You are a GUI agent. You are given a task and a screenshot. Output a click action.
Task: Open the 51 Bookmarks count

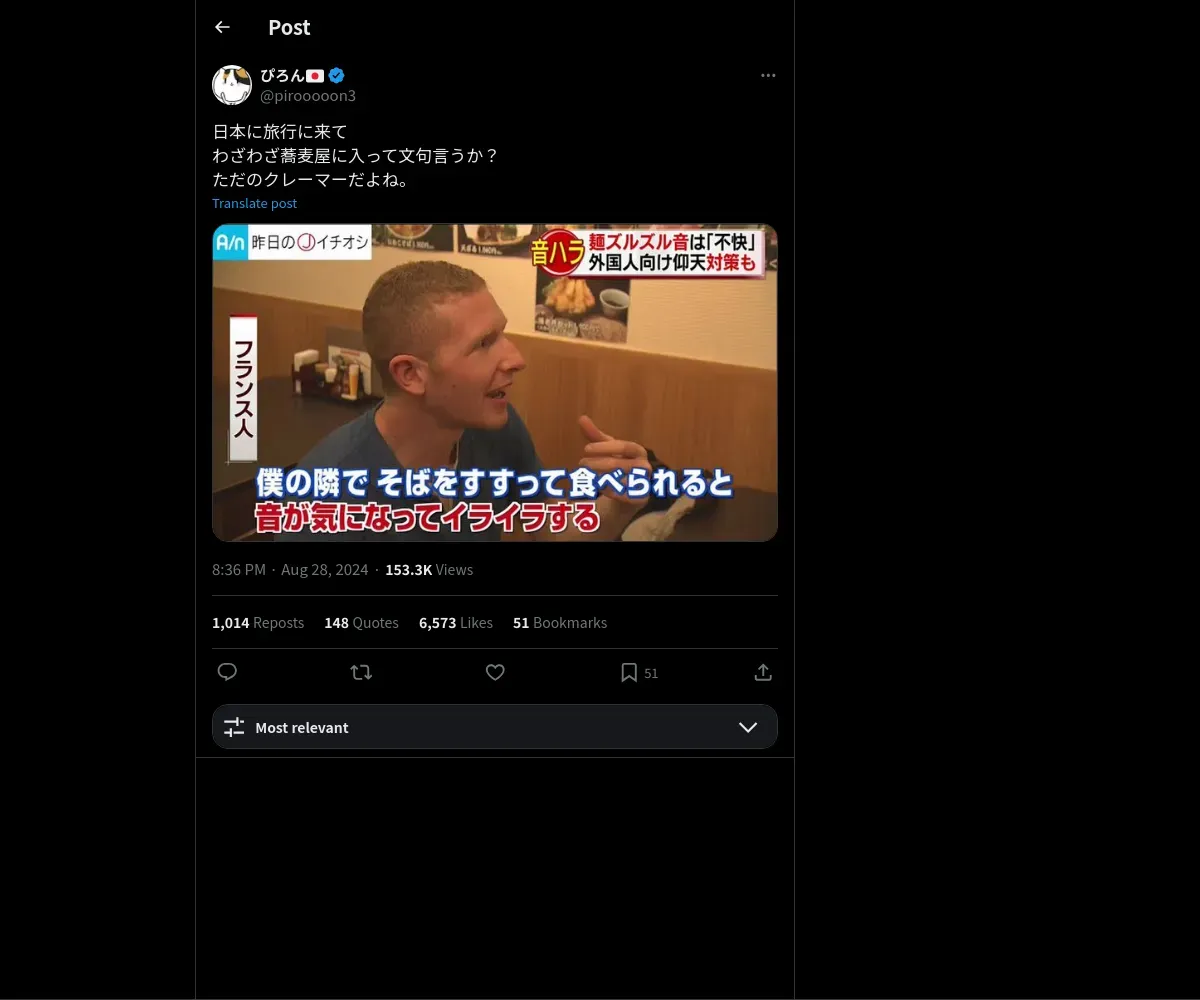click(560, 622)
